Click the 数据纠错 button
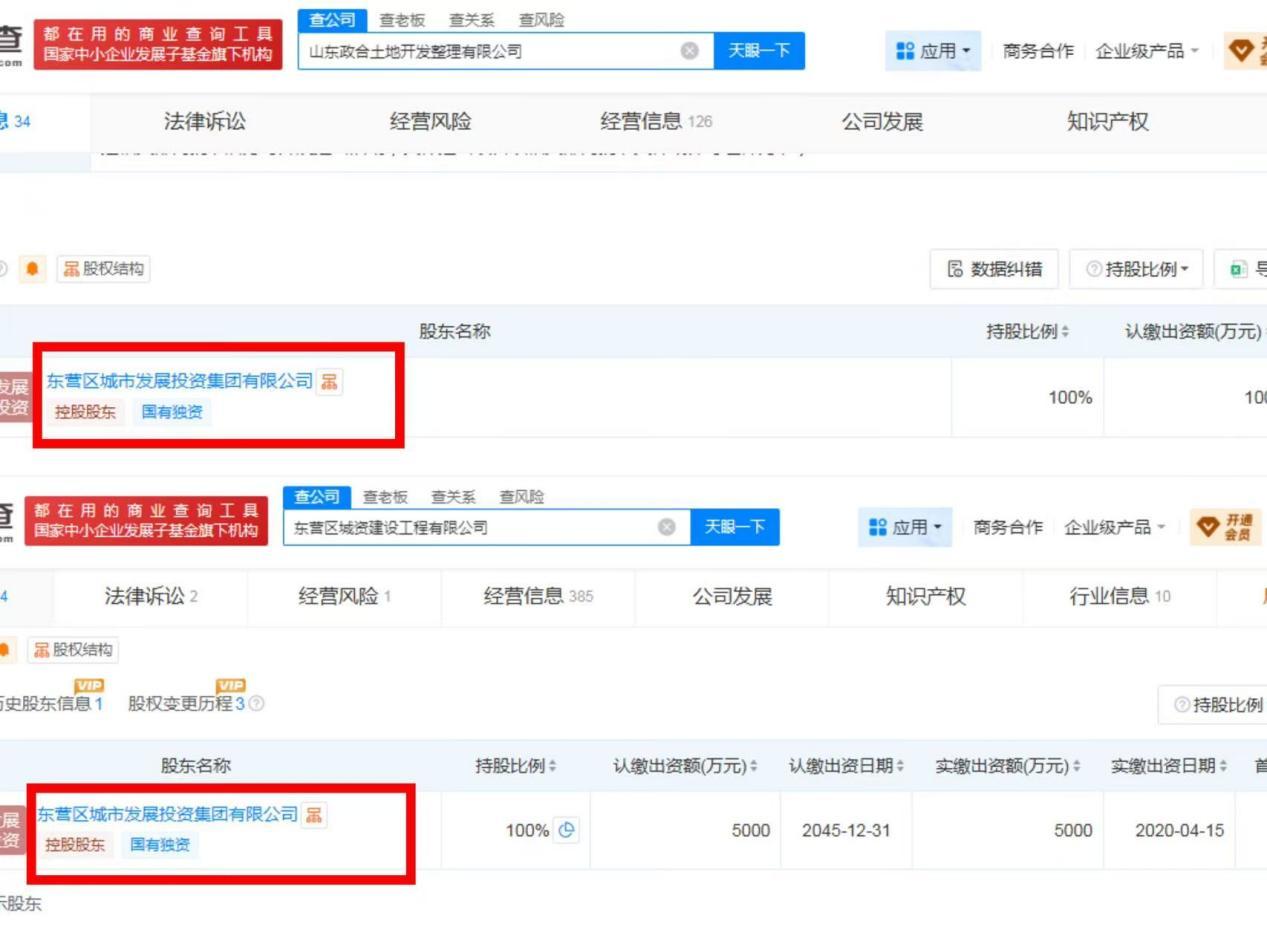1267x950 pixels. (x=994, y=269)
